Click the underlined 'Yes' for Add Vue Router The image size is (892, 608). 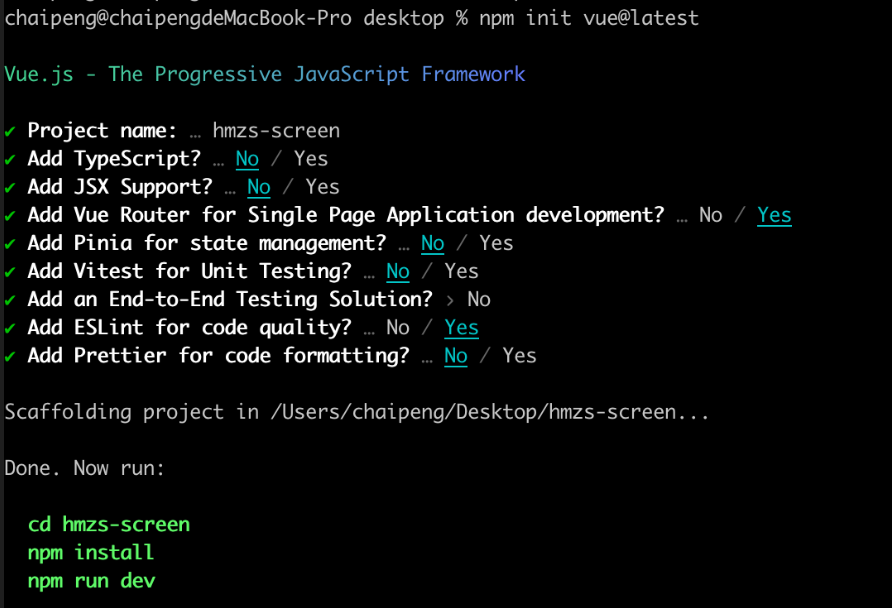774,215
